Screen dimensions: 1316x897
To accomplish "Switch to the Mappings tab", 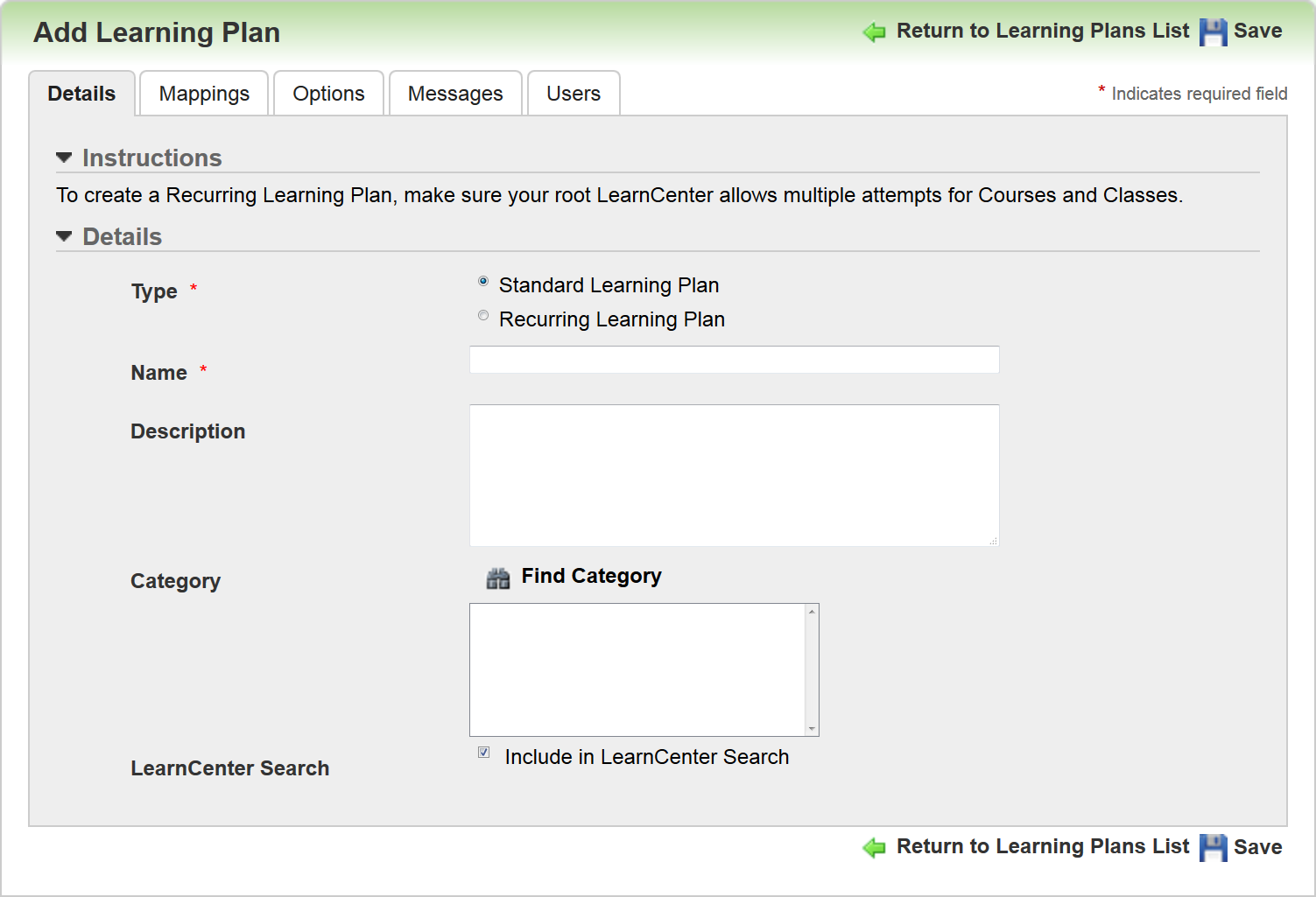I will (204, 94).
